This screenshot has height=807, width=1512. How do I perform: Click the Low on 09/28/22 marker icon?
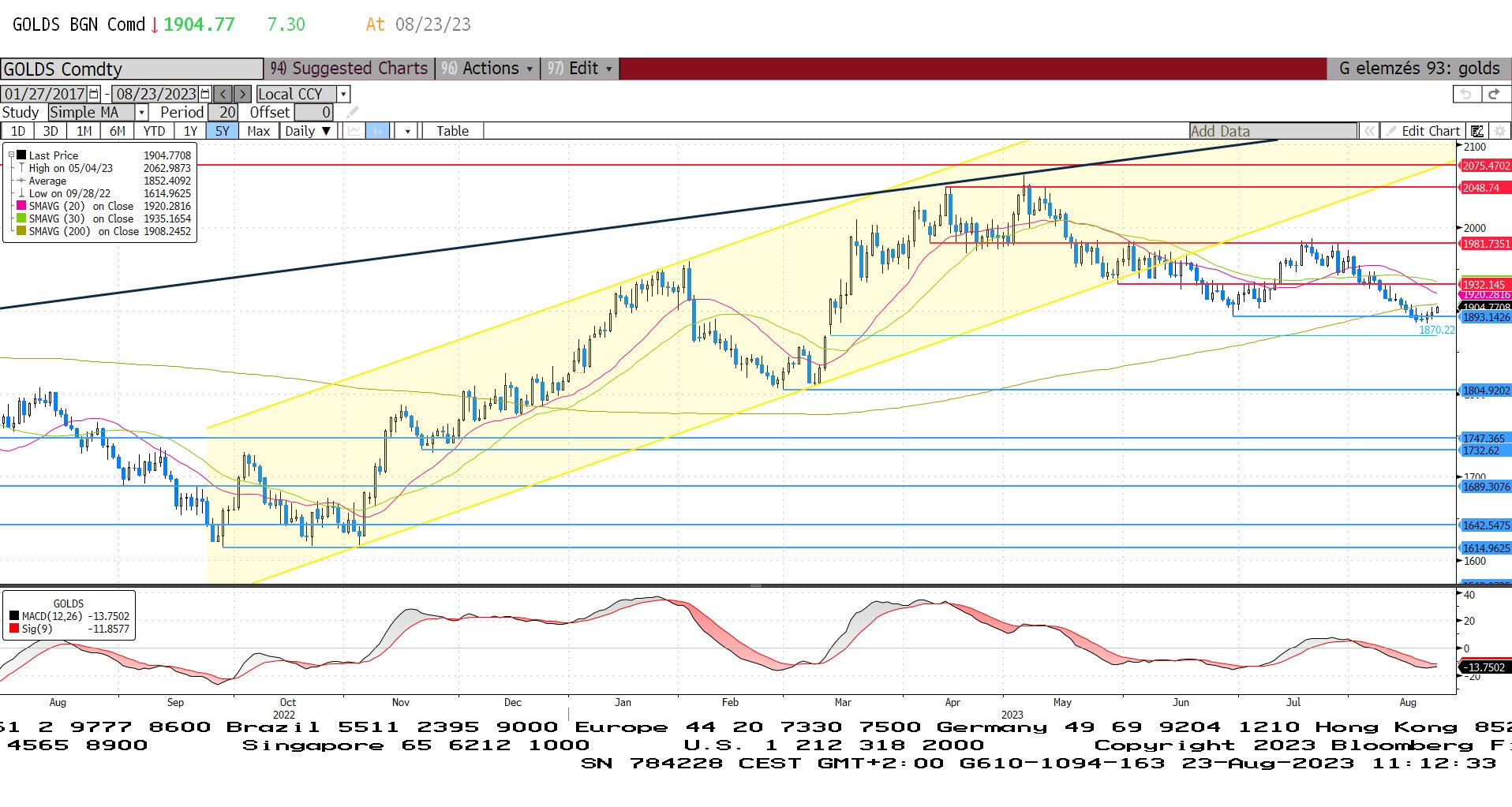point(21,193)
